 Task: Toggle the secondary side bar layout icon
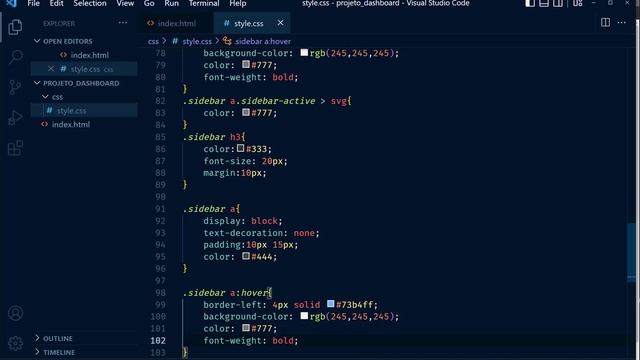tap(558, 4)
